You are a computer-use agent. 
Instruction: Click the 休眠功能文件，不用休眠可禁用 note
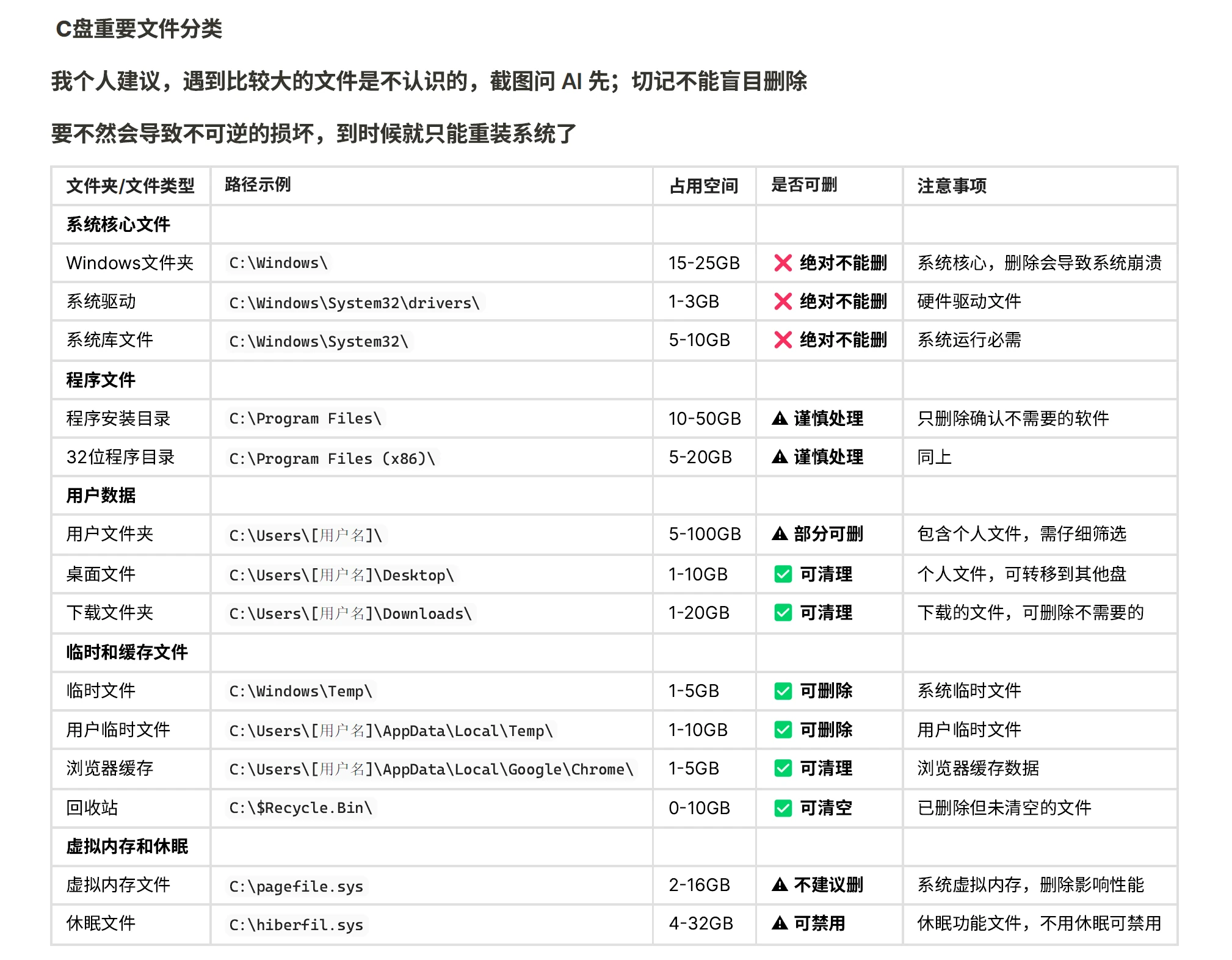point(1040,923)
